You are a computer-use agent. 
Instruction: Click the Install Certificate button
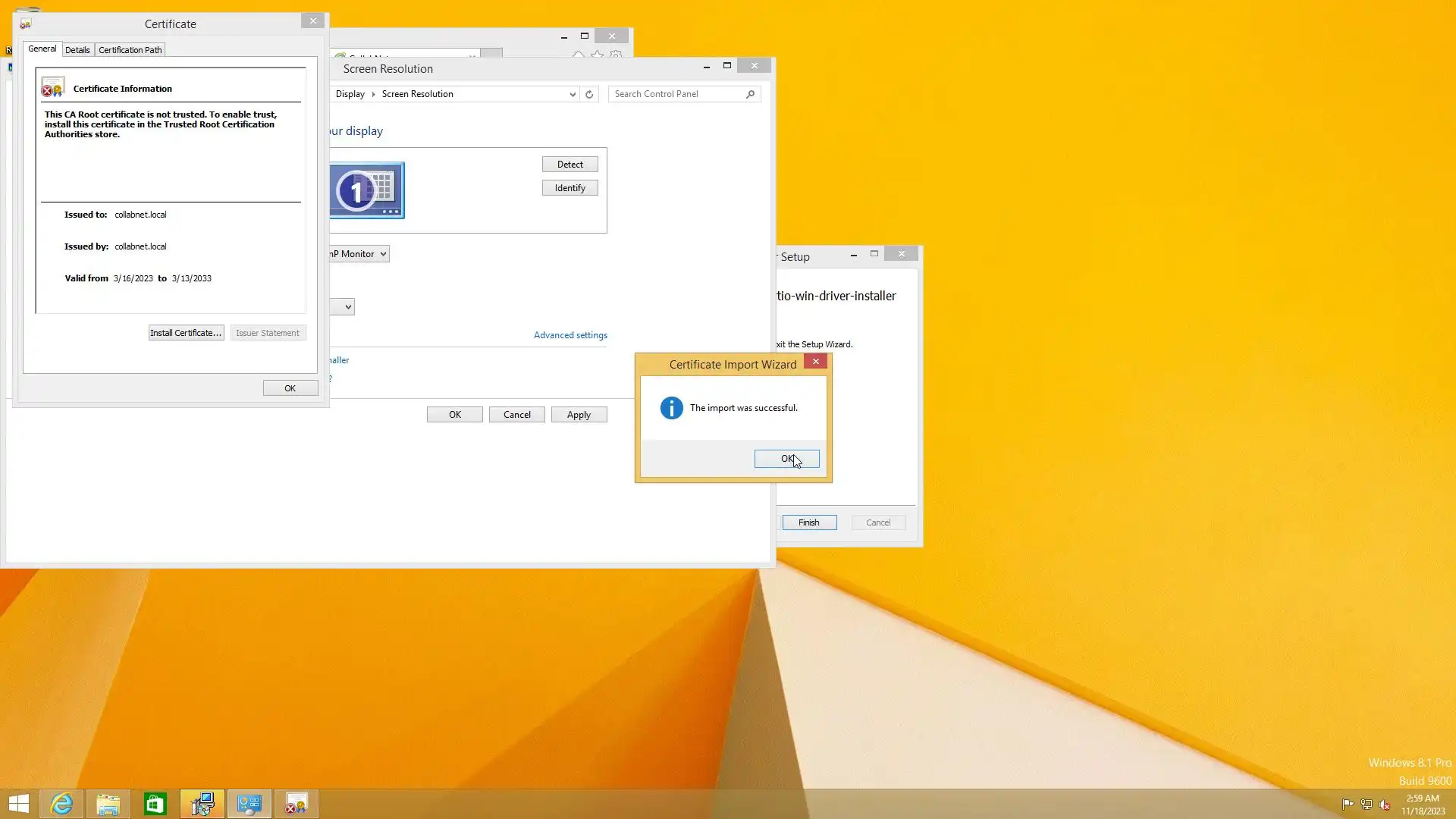point(186,333)
